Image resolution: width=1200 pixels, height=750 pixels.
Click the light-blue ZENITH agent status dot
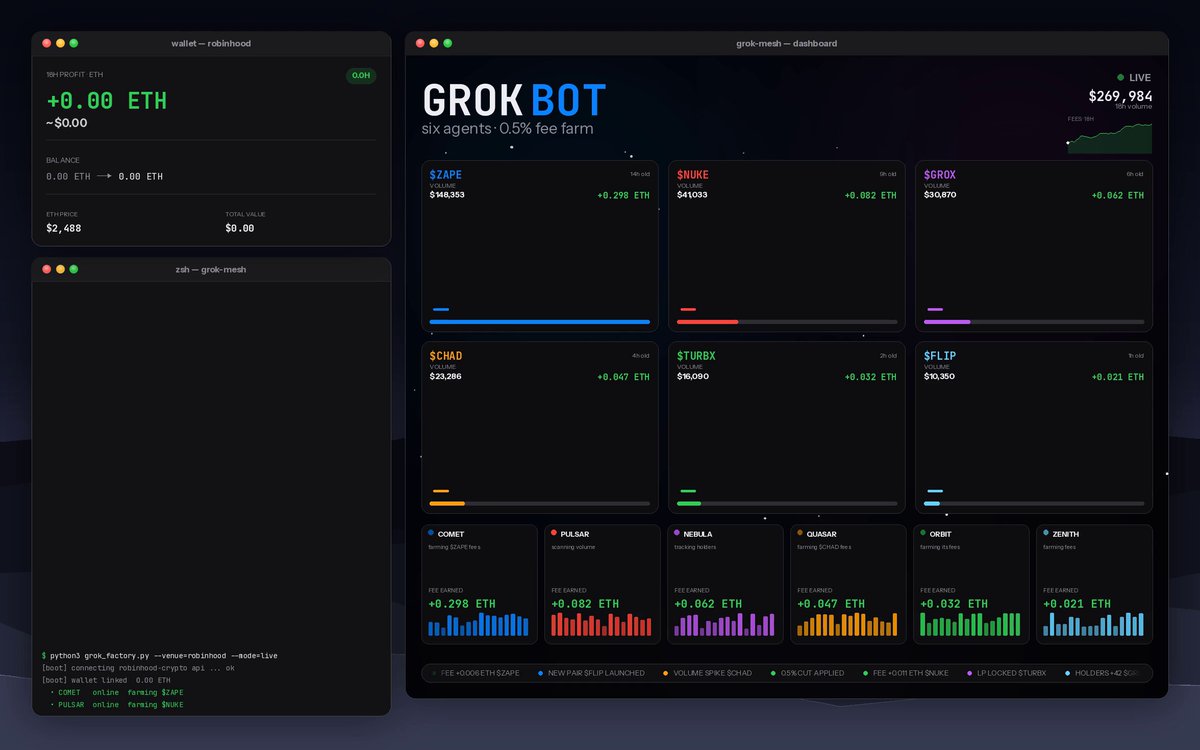pyautogui.click(x=1046, y=533)
